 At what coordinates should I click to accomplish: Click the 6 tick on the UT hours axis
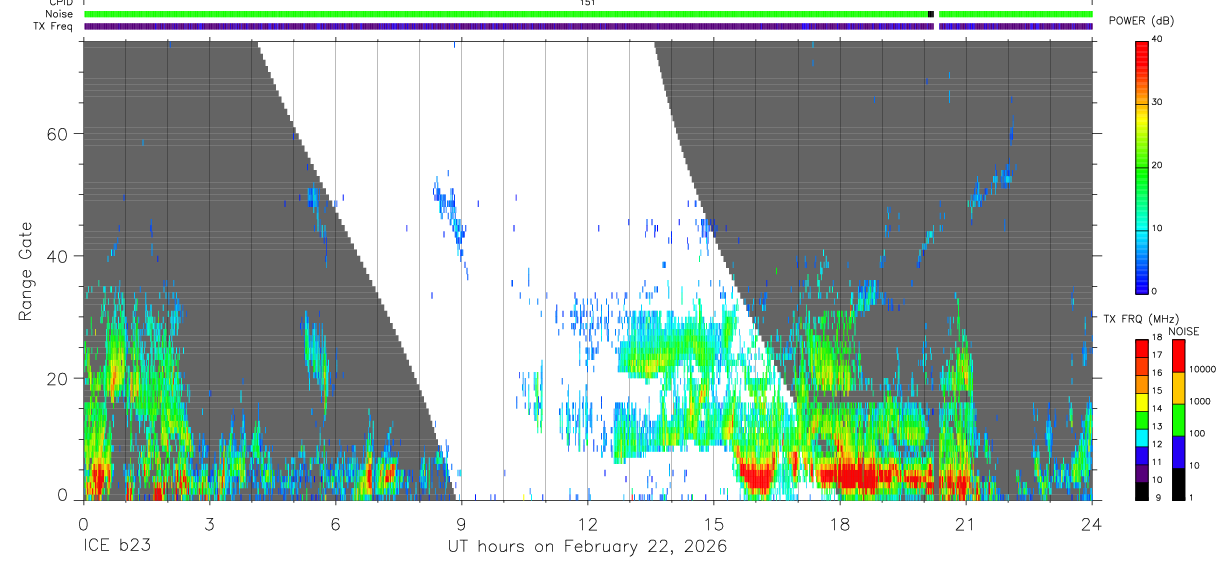(x=335, y=523)
